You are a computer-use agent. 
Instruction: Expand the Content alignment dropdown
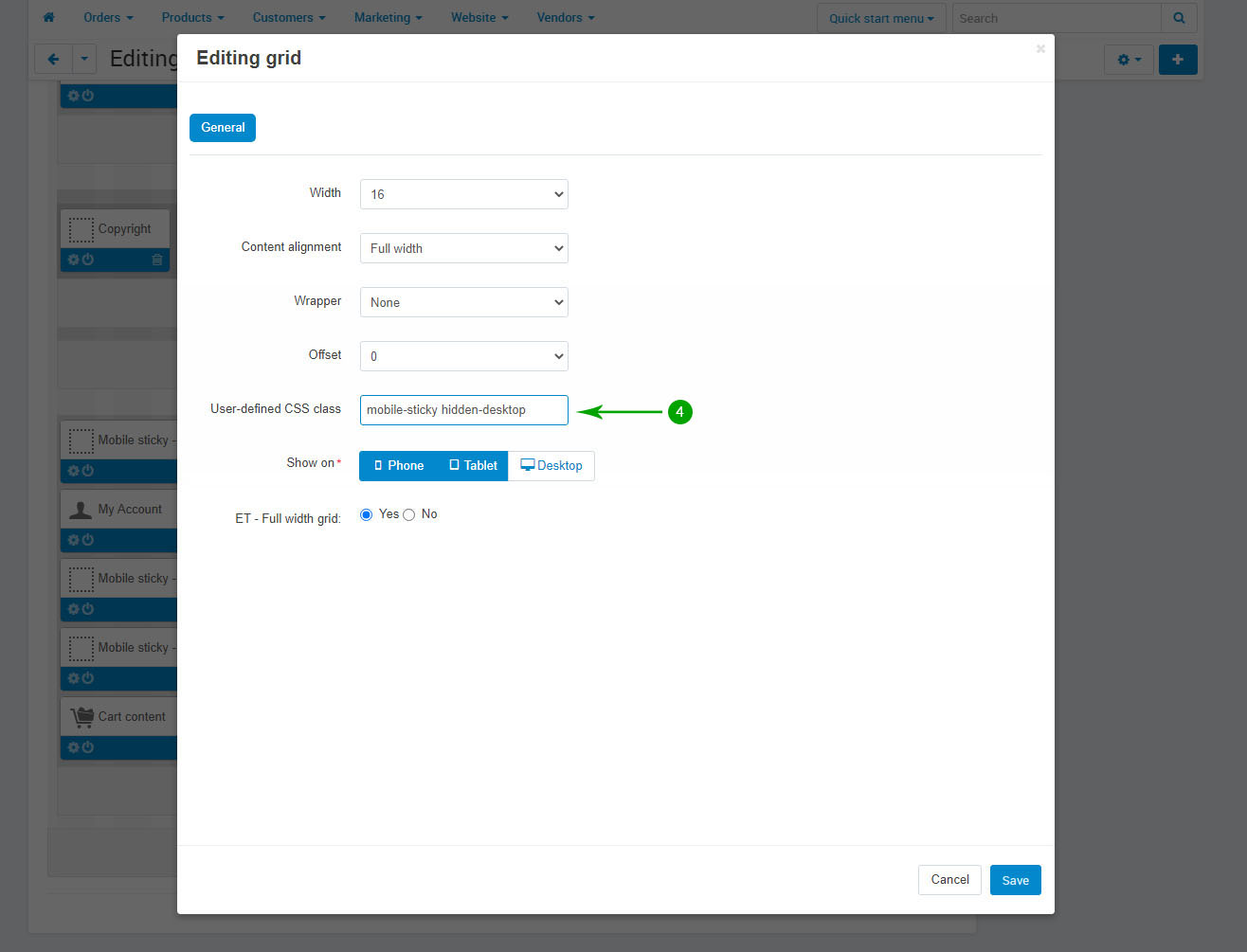[463, 248]
